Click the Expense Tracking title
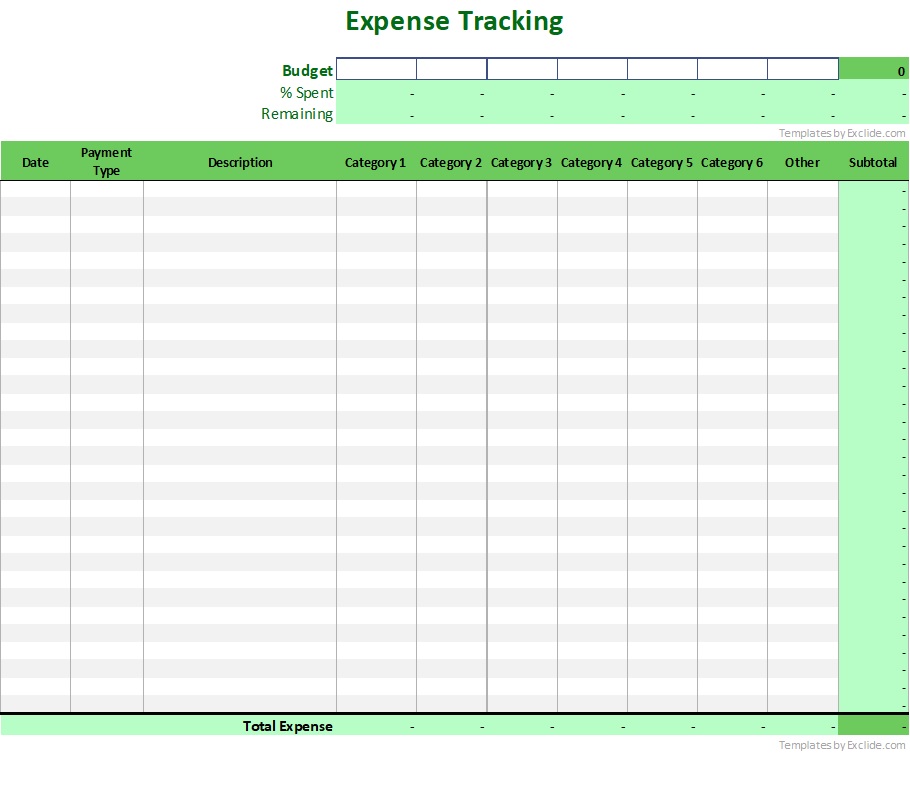The height and width of the screenshot is (792, 910). click(454, 21)
